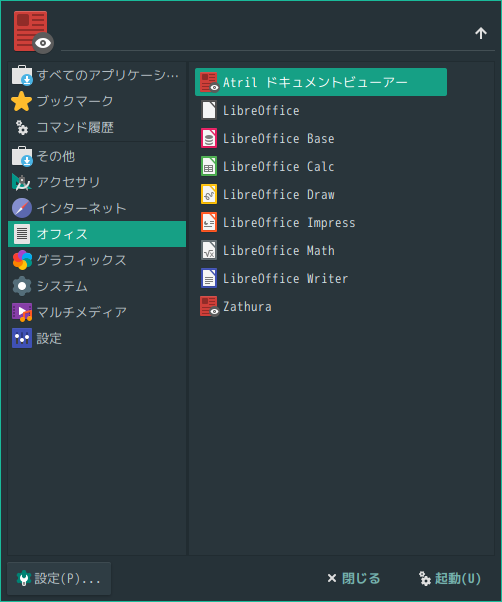
Task: Open the すべてのアプリケーション category
Action: 97,75
